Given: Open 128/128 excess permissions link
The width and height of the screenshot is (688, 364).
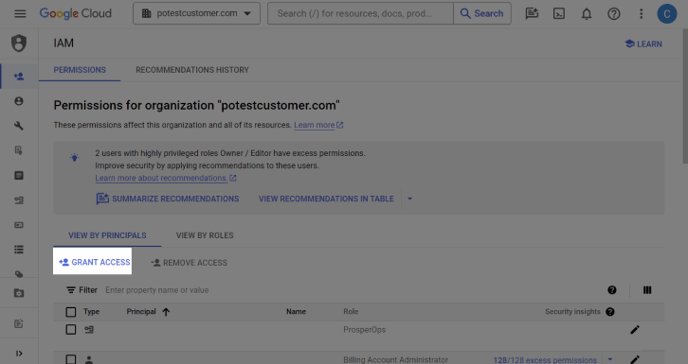Looking at the screenshot, I should click(x=545, y=360).
